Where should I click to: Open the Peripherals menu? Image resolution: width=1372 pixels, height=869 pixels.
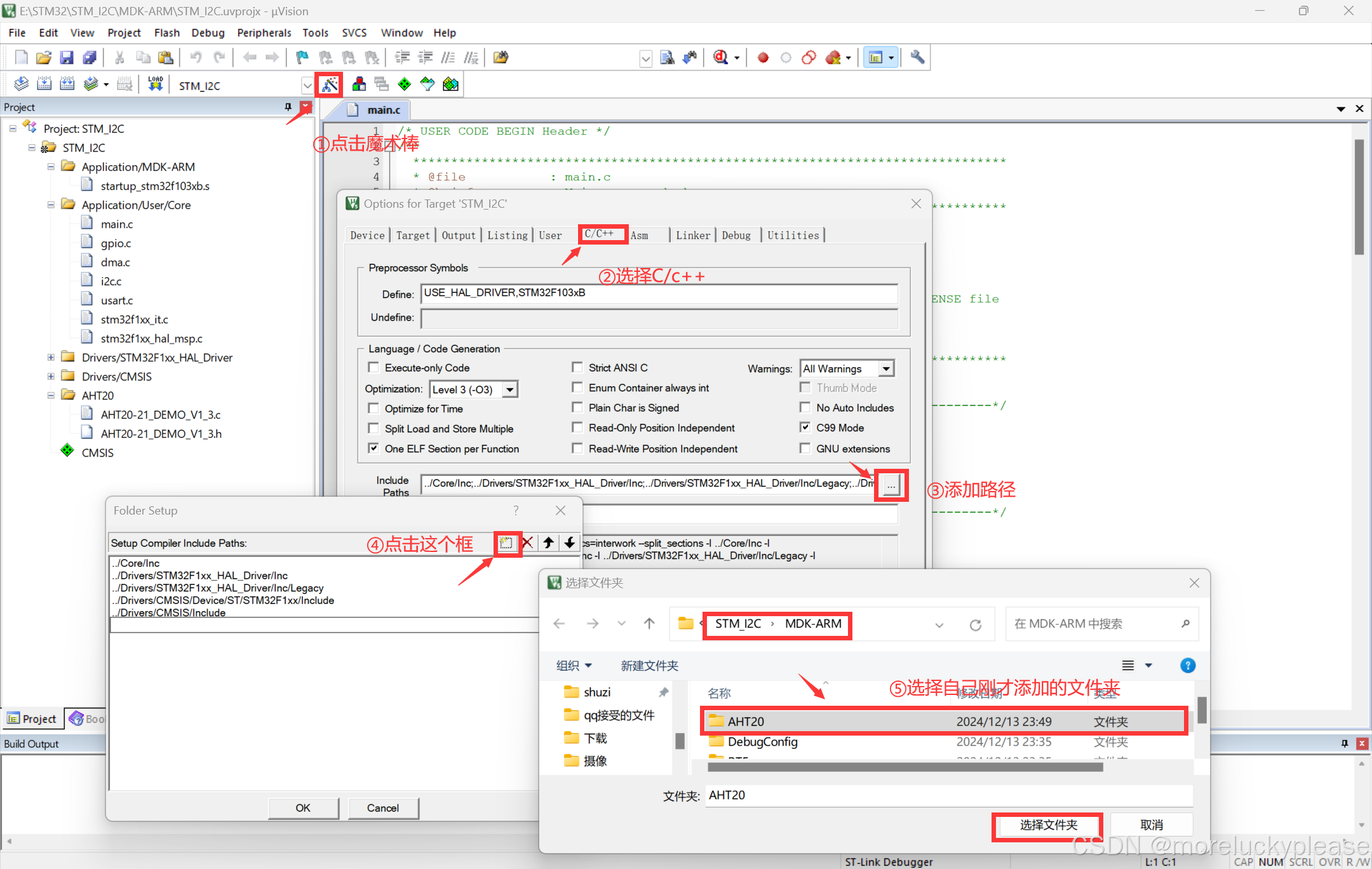[264, 33]
